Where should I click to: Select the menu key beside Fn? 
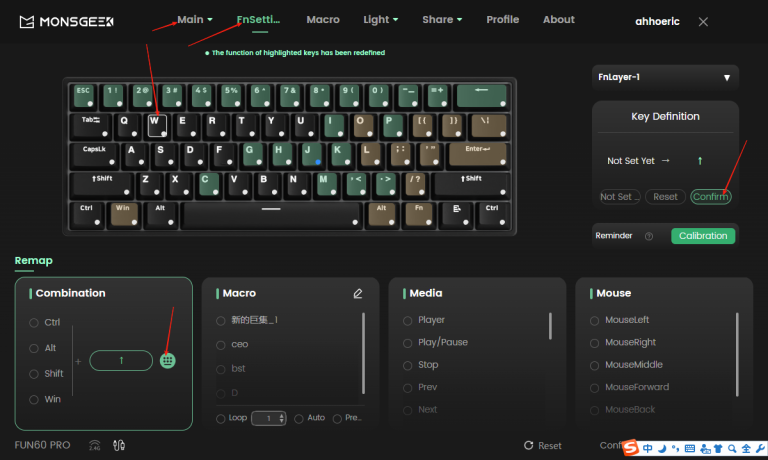[456, 214]
